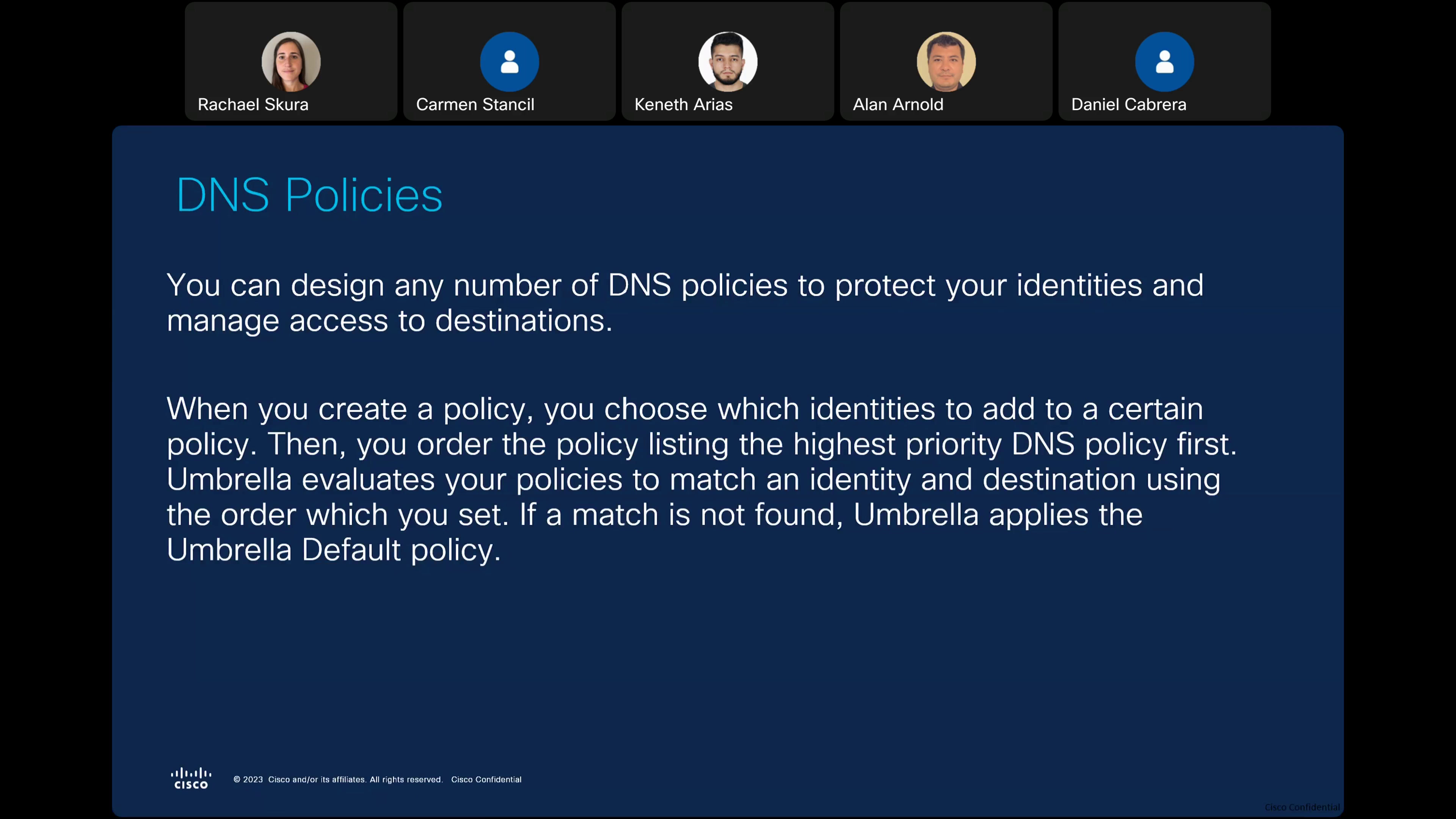Viewport: 1456px width, 819px height.
Task: Select the Keneth Arias name label
Action: click(683, 105)
